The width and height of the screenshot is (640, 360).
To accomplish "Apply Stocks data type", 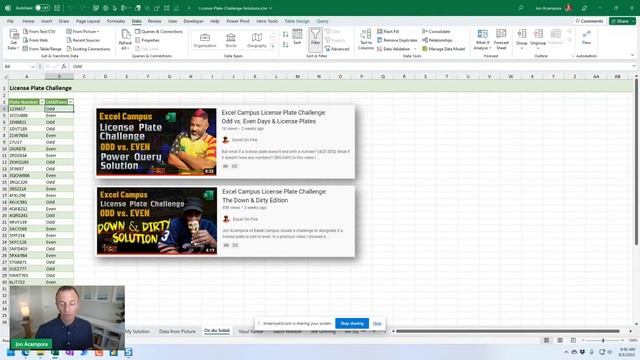I will click(x=231, y=40).
